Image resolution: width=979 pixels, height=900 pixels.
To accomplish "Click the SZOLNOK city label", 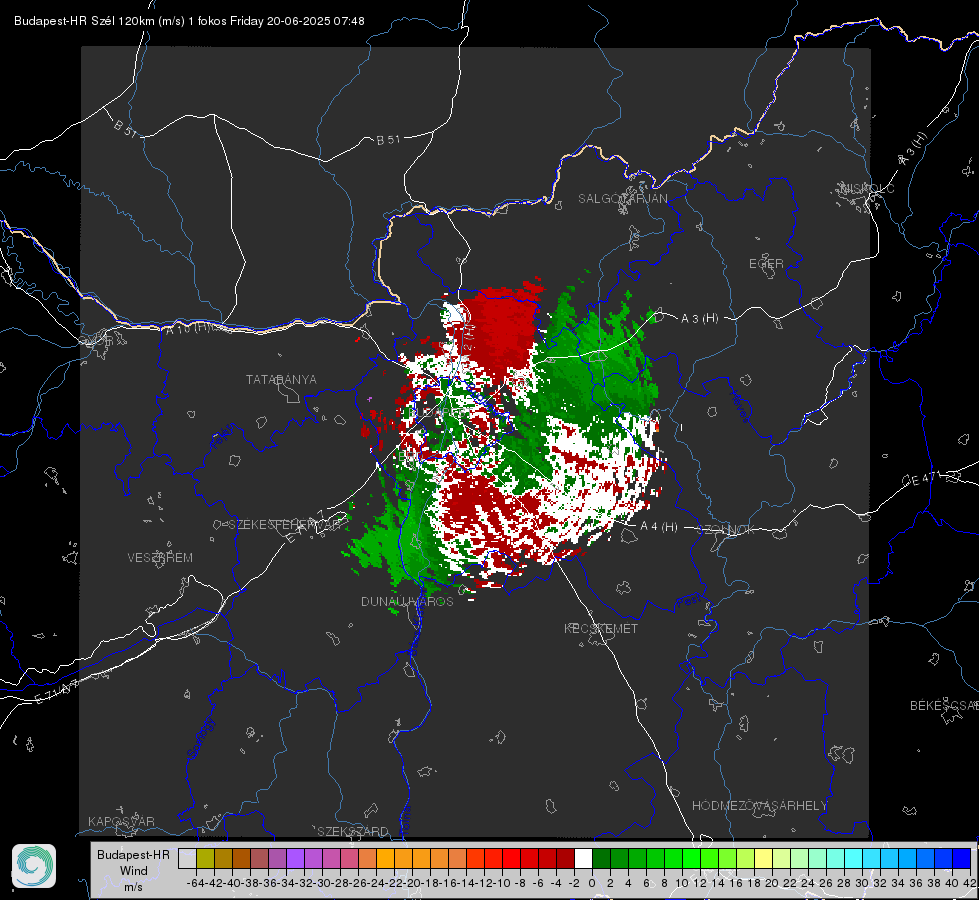I will pos(727,530).
